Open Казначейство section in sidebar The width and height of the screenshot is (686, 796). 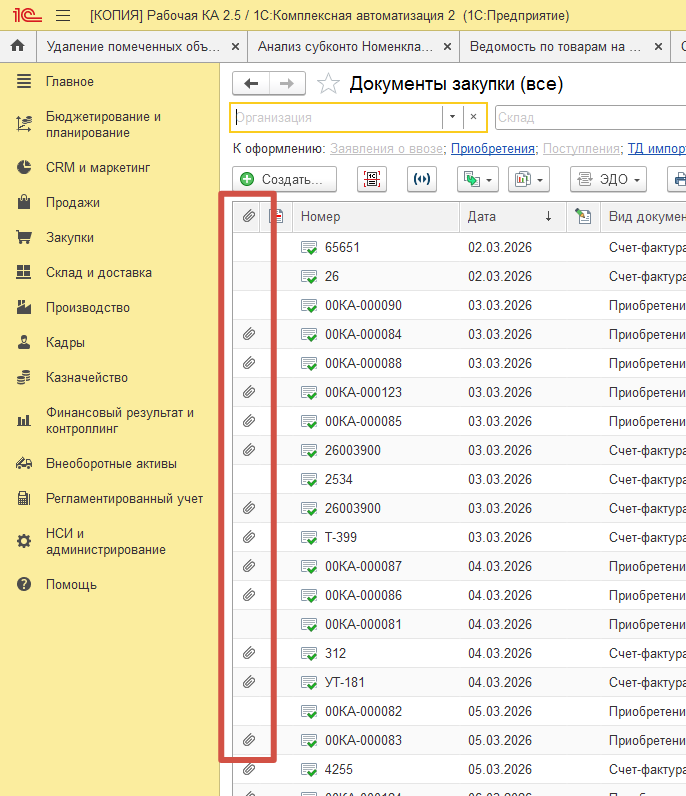(86, 377)
